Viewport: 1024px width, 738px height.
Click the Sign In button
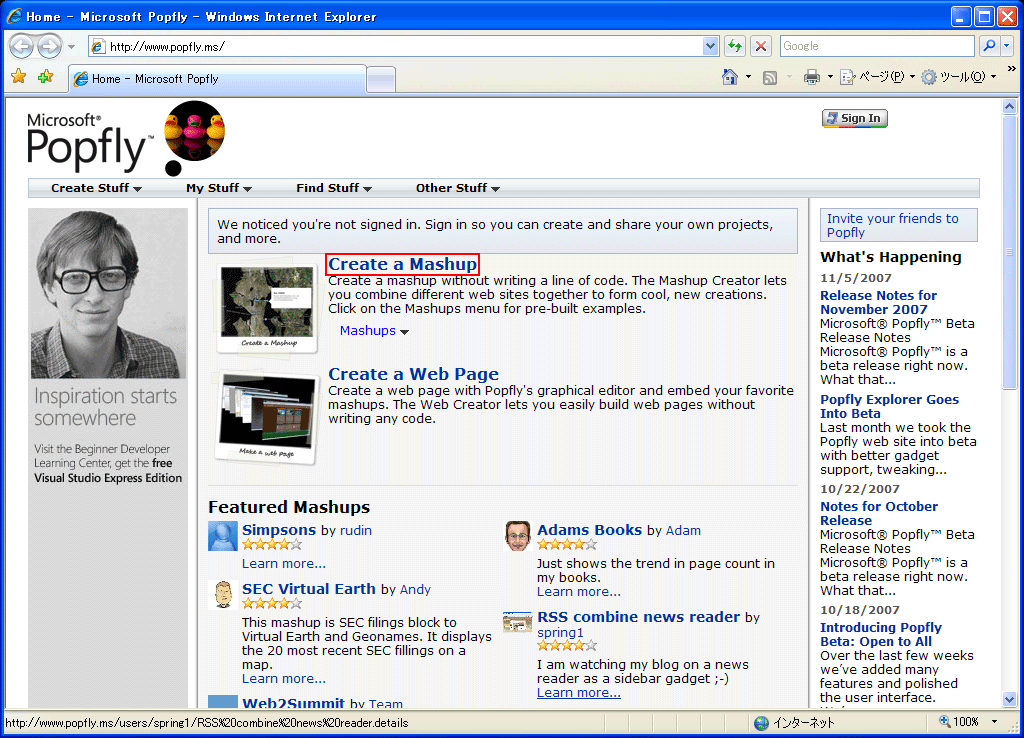pyautogui.click(x=854, y=118)
